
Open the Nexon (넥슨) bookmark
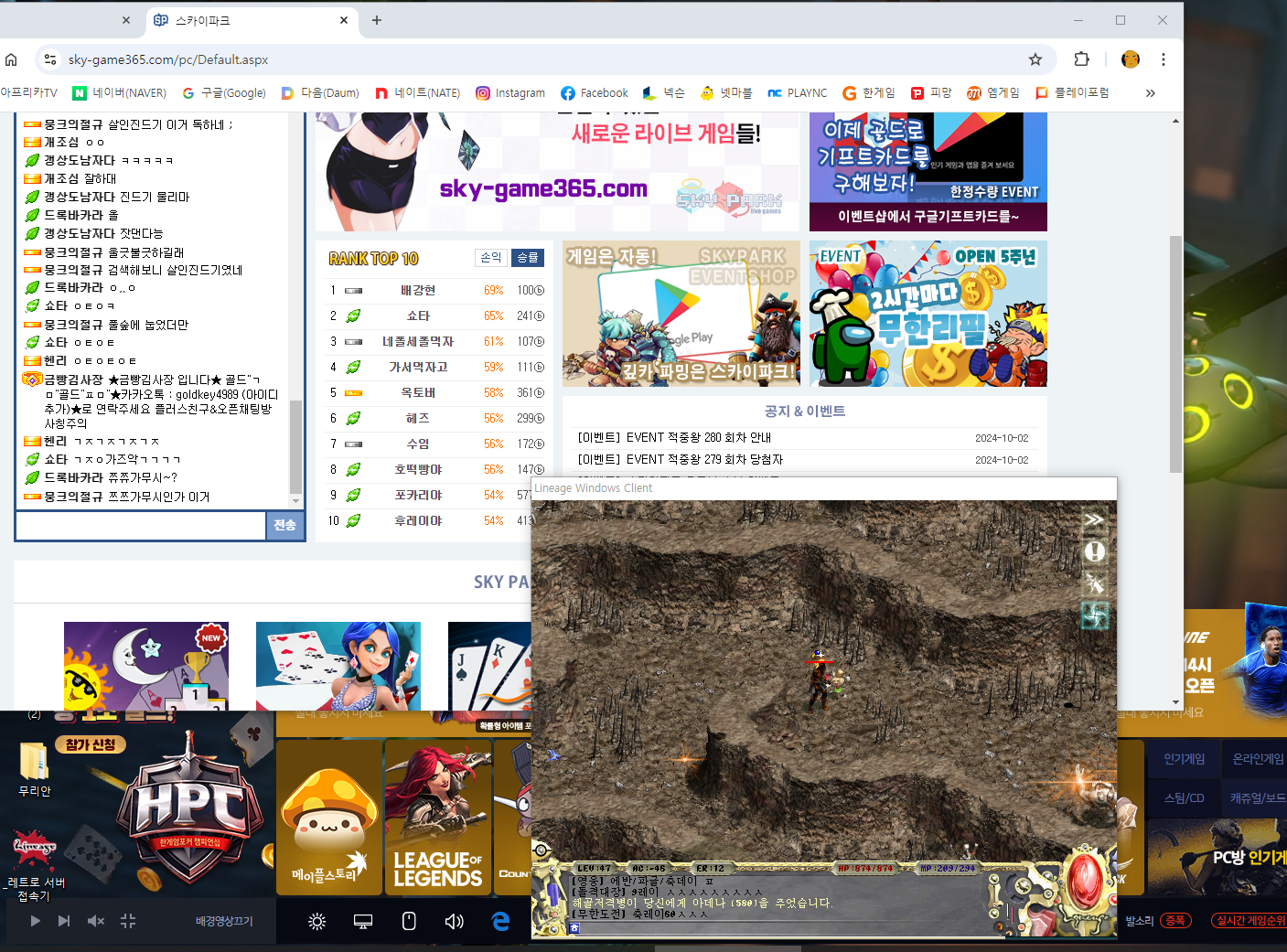[x=664, y=93]
